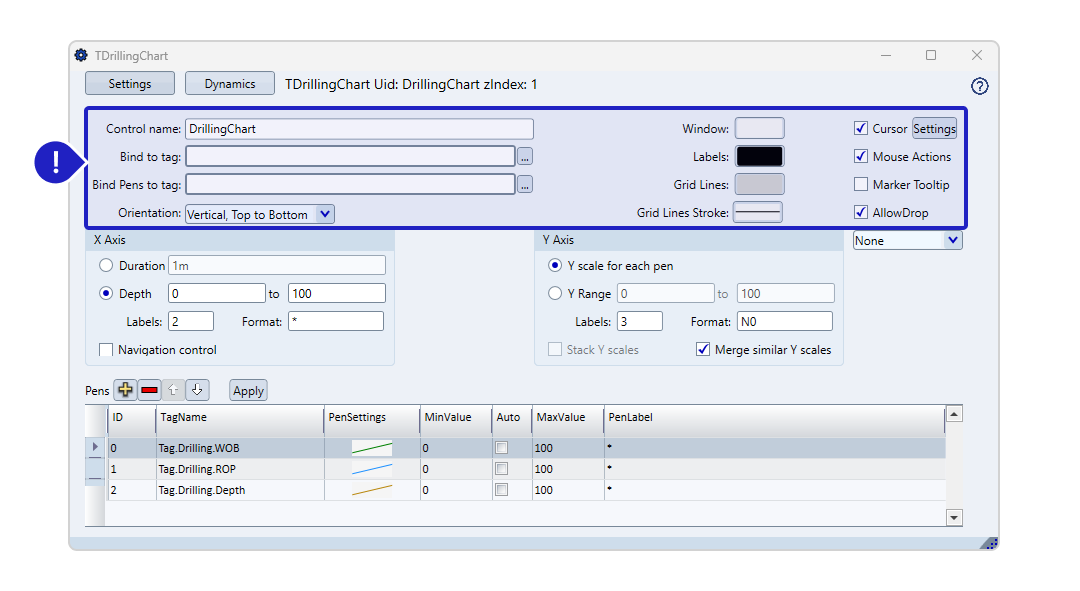1080x591 pixels.
Task: Remove the selected pen with the red minus icon
Action: point(150,390)
